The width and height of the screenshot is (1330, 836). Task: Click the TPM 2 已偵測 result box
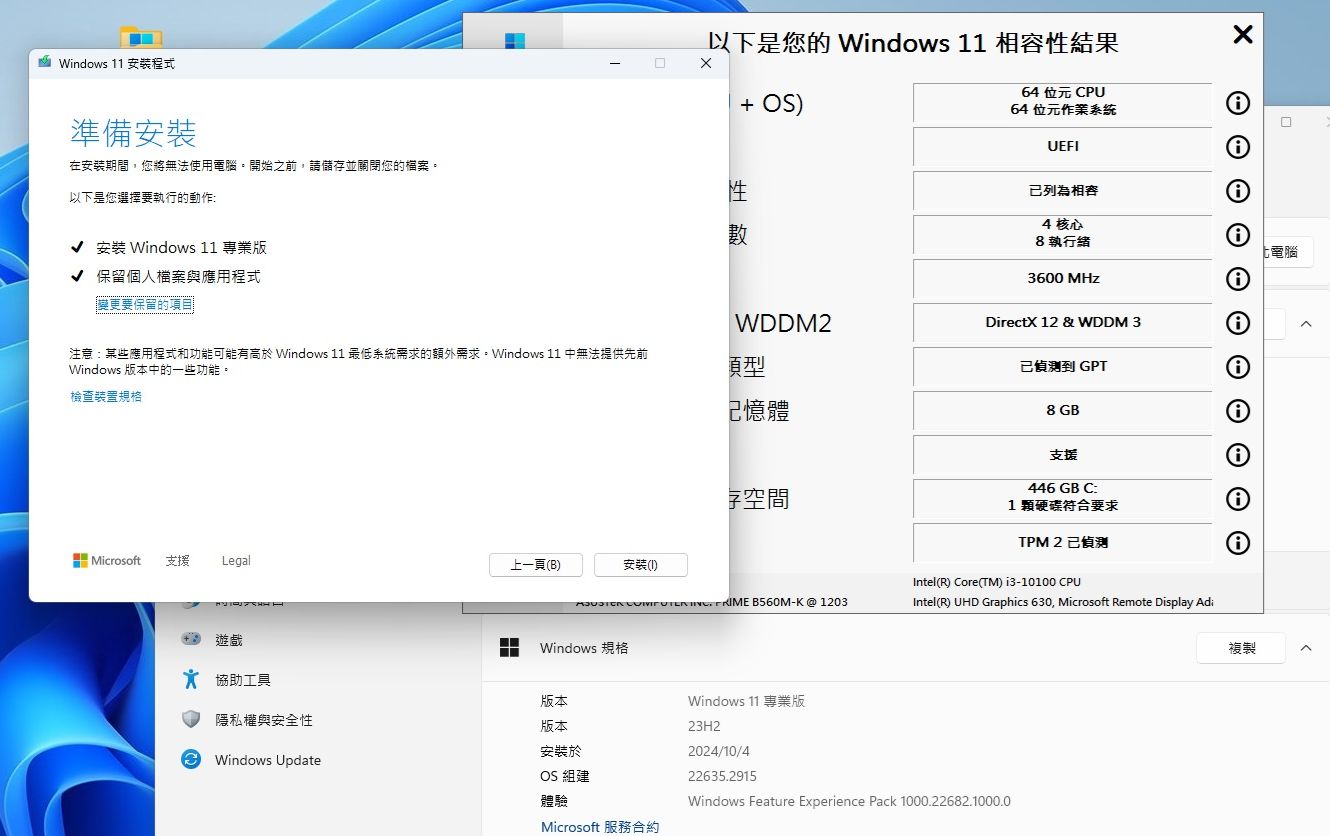[1063, 542]
